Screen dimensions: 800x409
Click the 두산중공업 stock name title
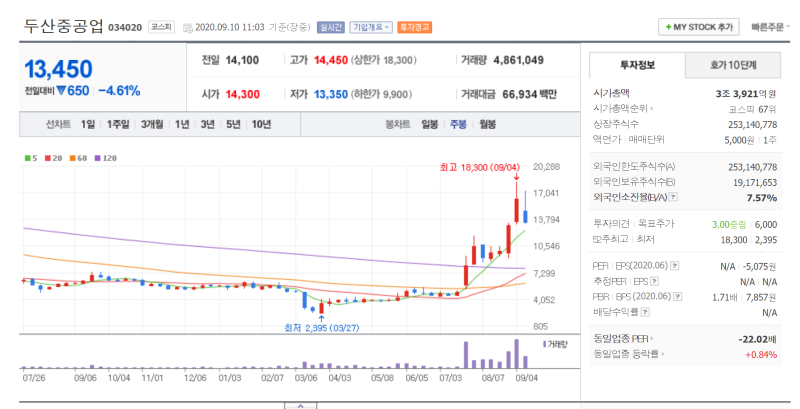pos(64,27)
